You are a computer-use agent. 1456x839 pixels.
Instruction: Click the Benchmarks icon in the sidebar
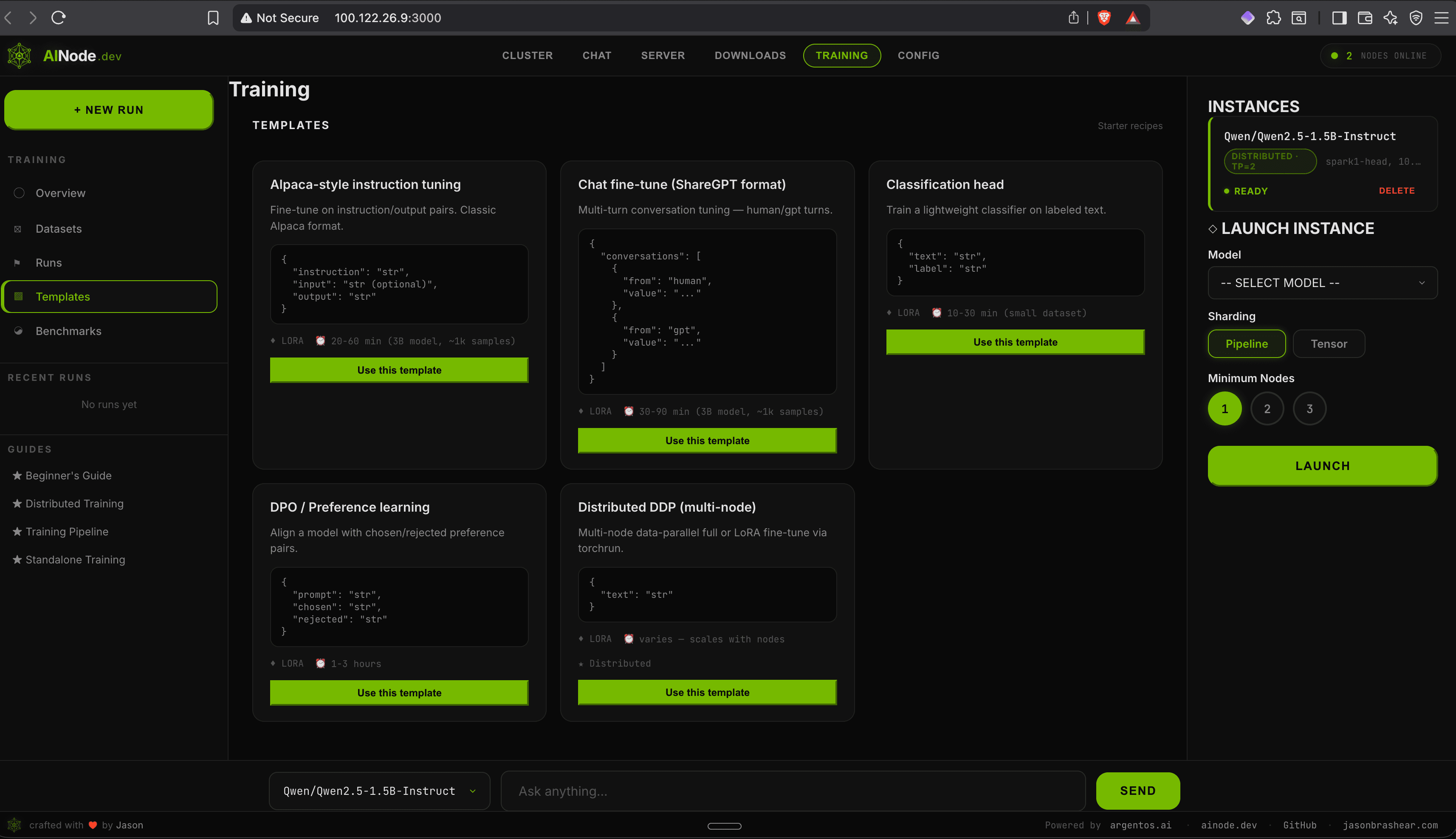click(18, 331)
